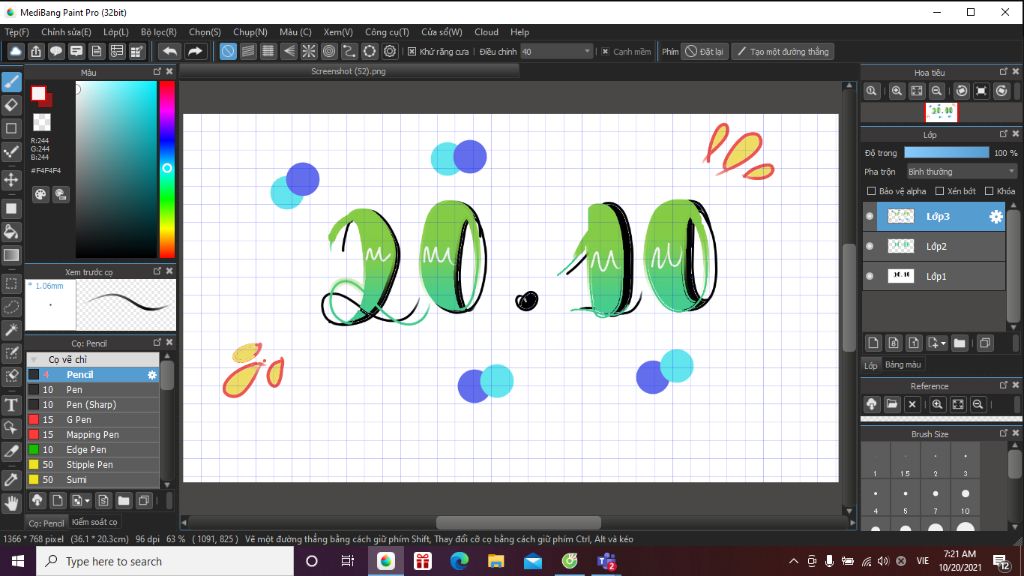This screenshot has width=1024, height=576.
Task: Select the Edge Pen brush
Action: [x=93, y=450]
